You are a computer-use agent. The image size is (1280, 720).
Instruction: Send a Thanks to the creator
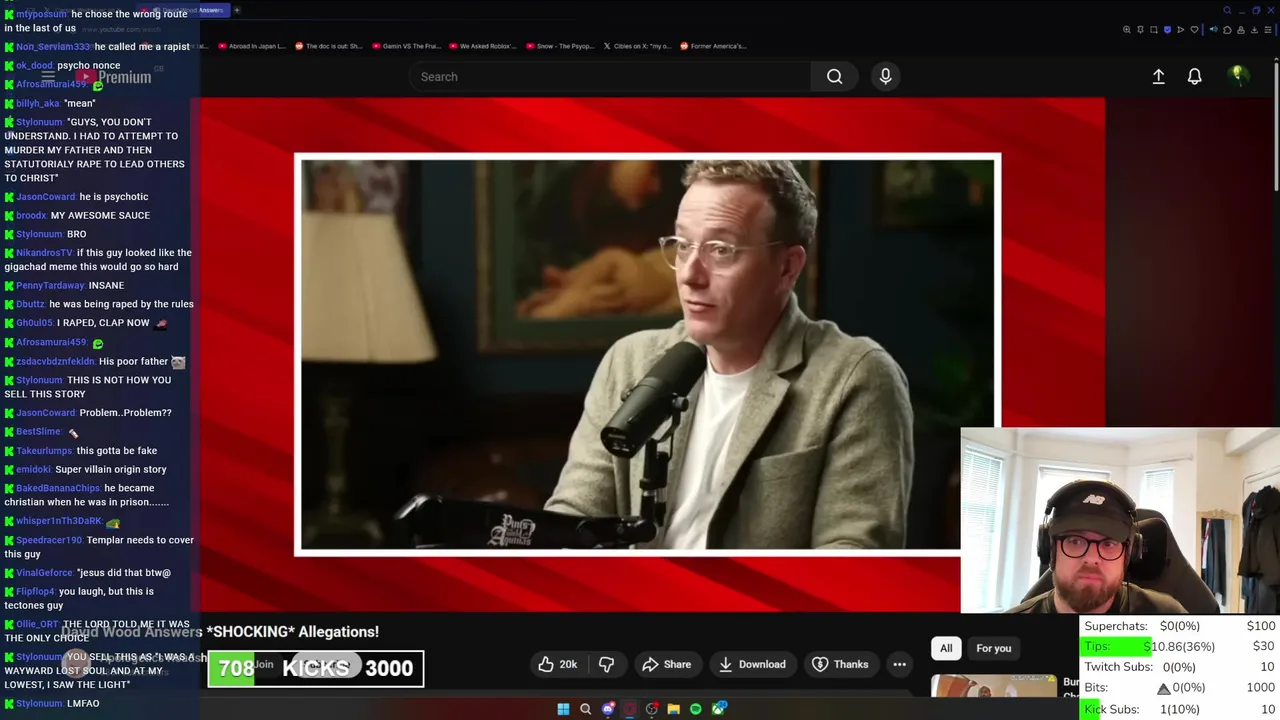click(x=840, y=664)
